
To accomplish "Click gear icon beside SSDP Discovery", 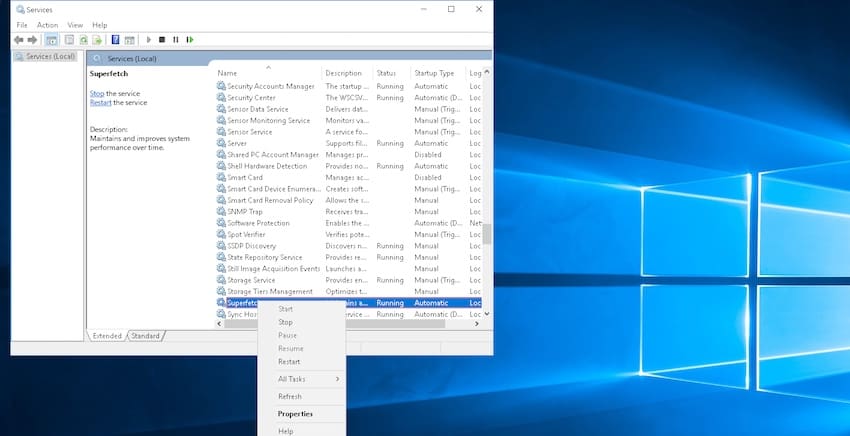I will pyautogui.click(x=221, y=245).
